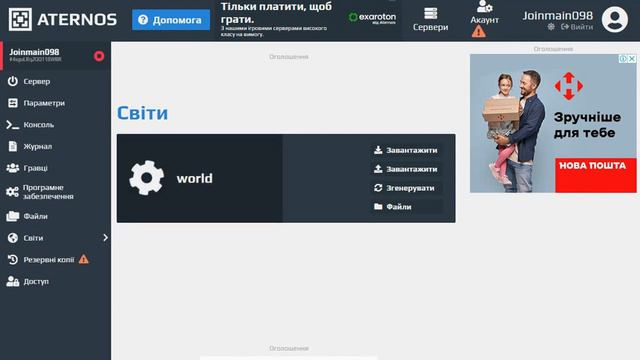Open Файли sidebar menu item

point(56,216)
